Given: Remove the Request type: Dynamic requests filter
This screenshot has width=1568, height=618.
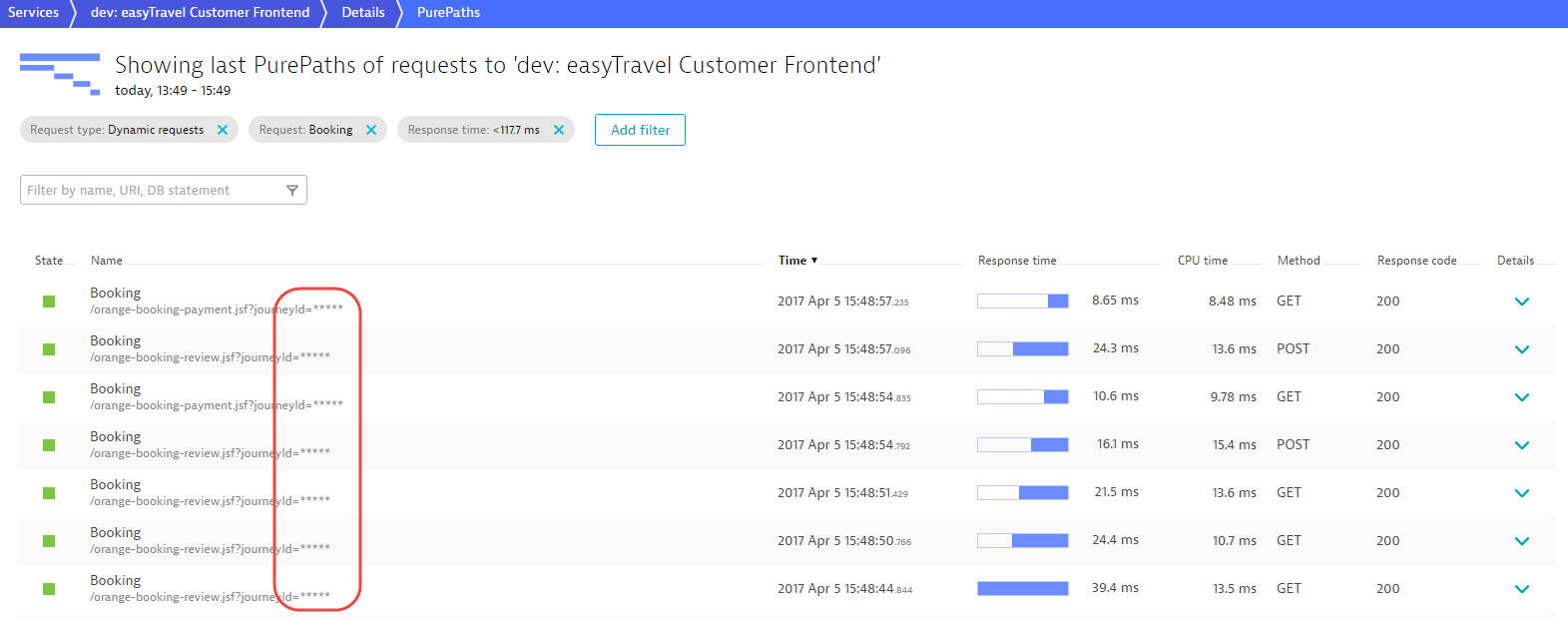Looking at the screenshot, I should tap(223, 130).
